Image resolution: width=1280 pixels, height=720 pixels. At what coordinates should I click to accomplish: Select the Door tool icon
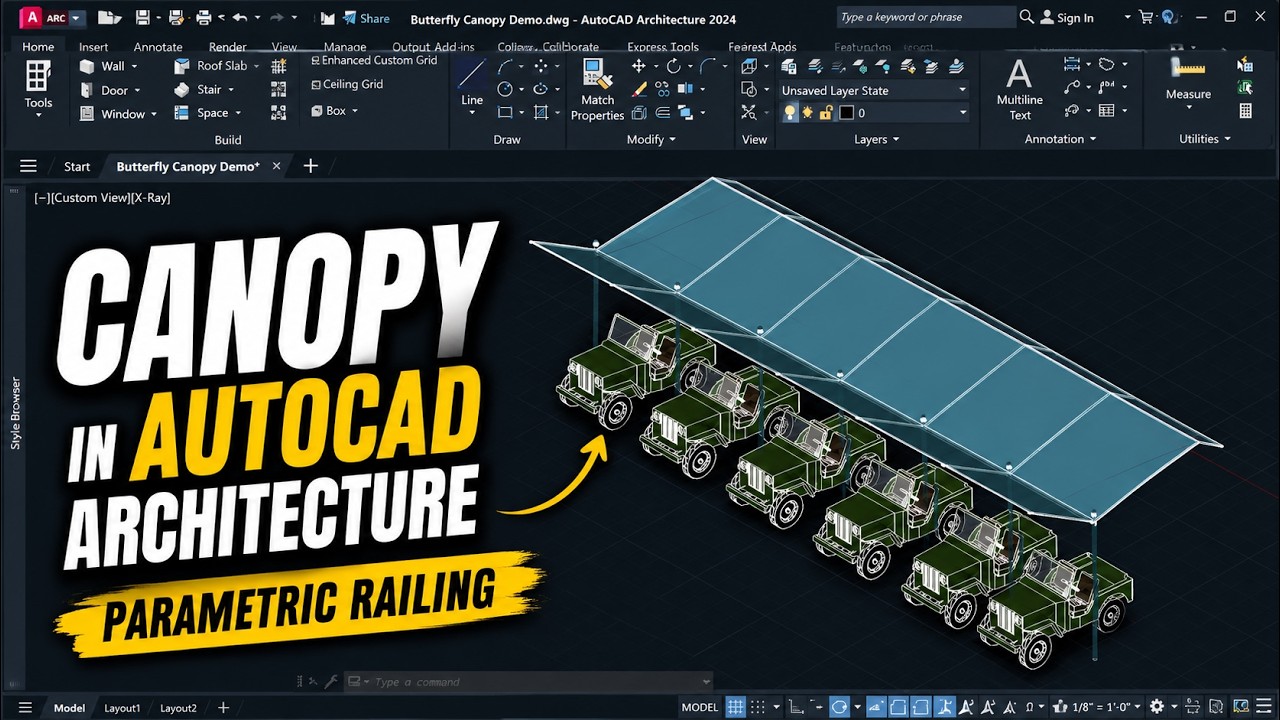point(88,90)
